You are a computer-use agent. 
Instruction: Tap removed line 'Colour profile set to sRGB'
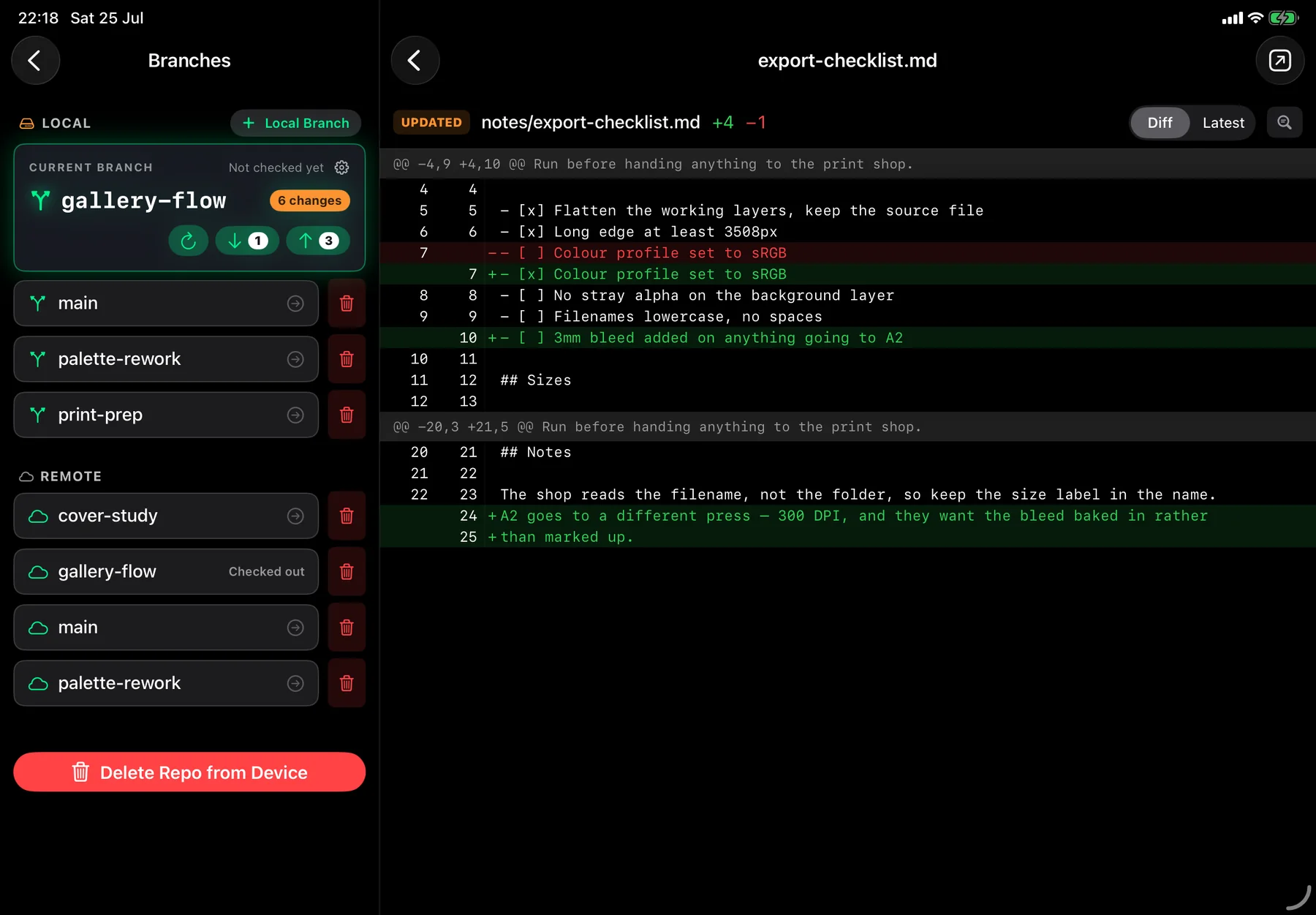coord(848,253)
